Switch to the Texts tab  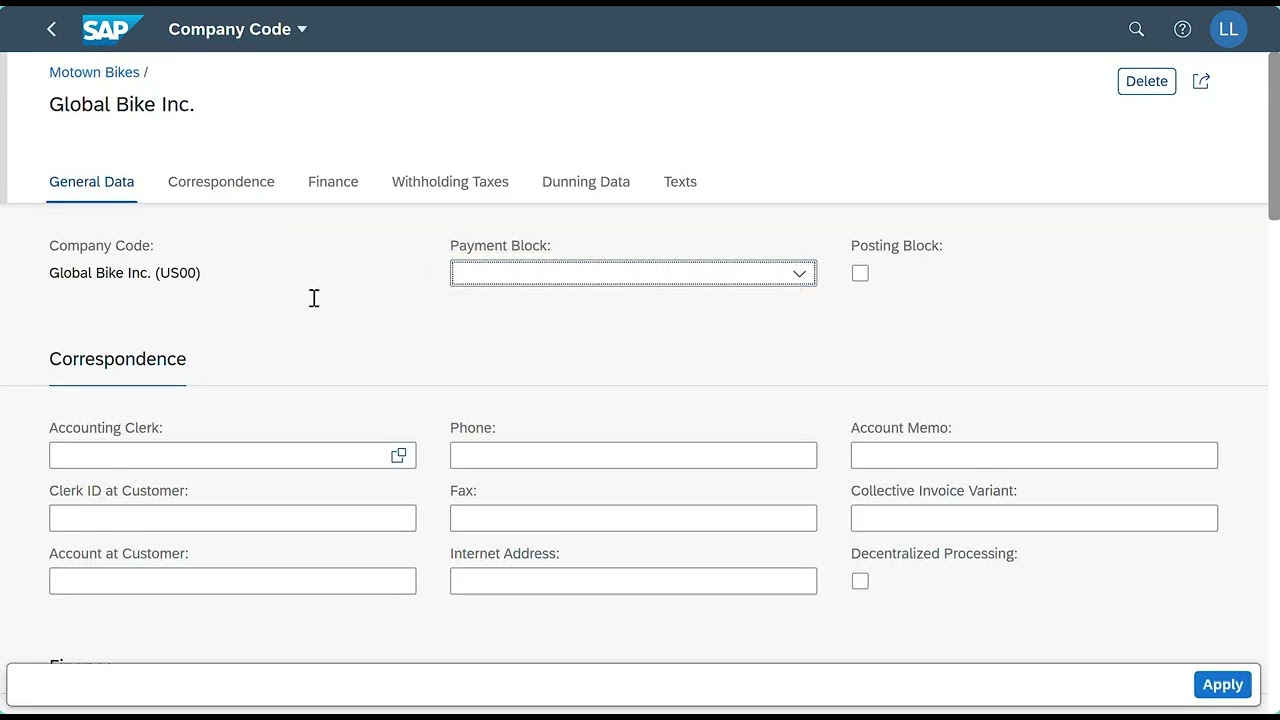tap(680, 182)
